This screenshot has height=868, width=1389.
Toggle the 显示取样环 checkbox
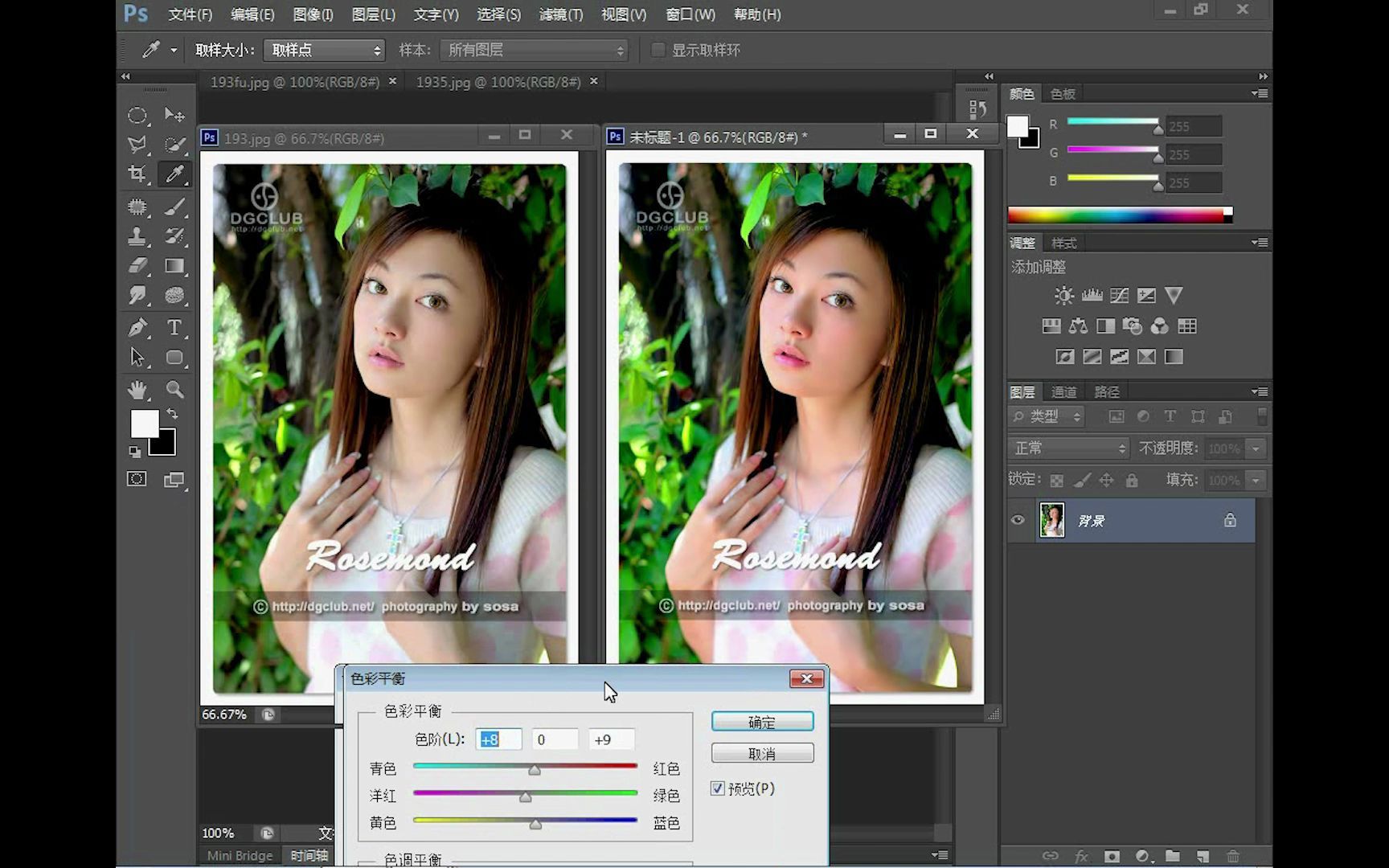pyautogui.click(x=658, y=50)
